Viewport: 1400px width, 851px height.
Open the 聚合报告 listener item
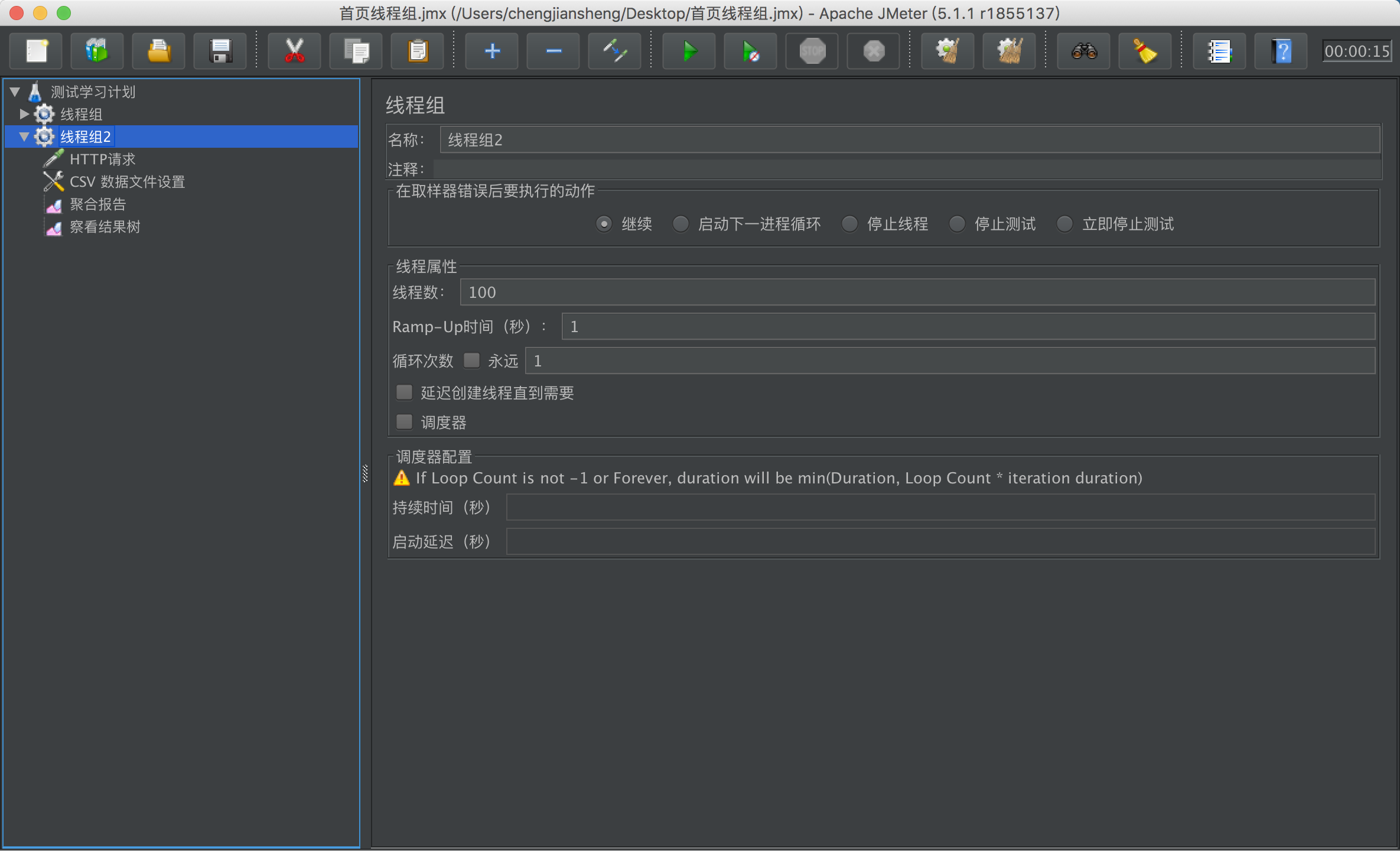click(x=97, y=204)
